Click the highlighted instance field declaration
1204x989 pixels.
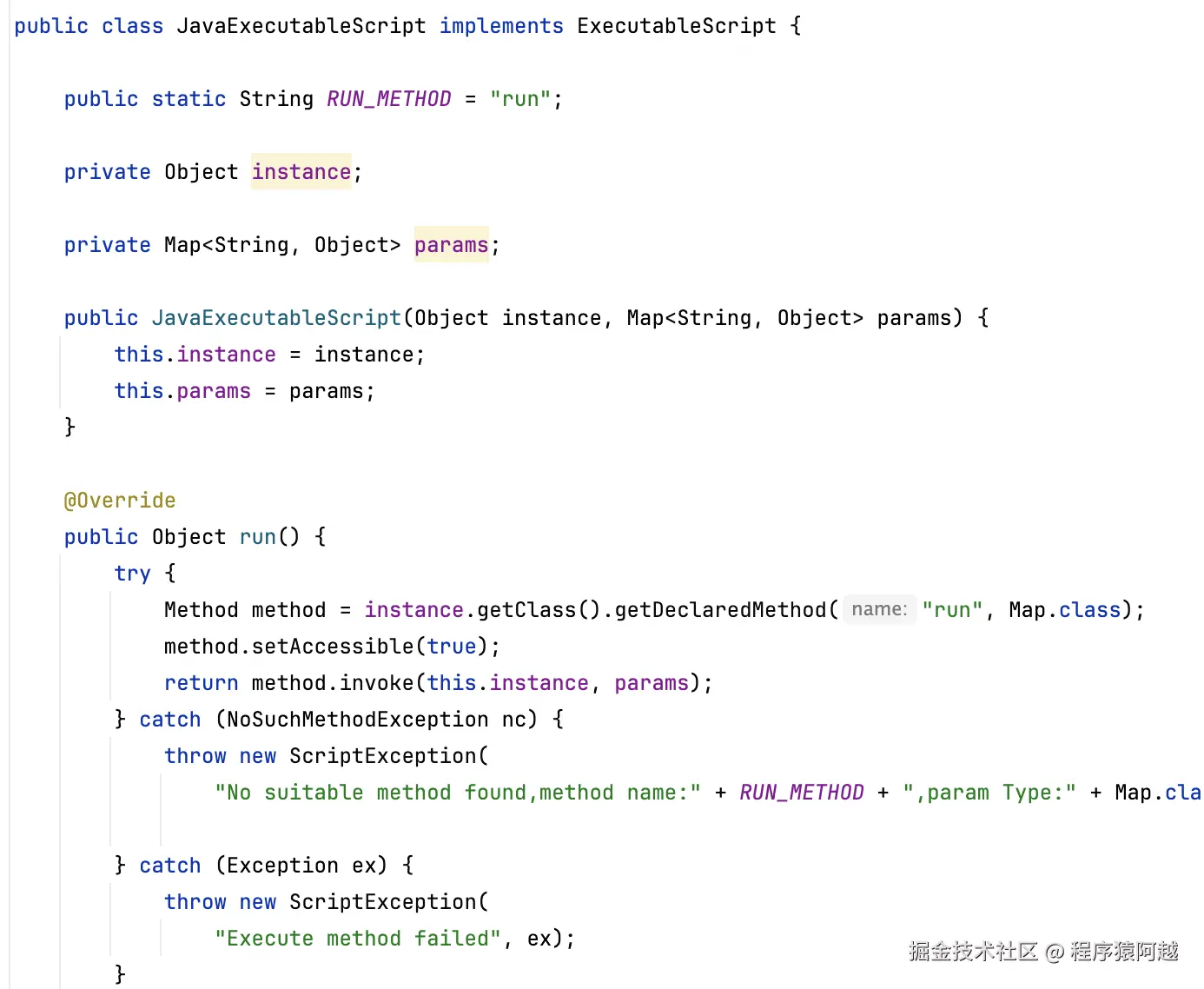pos(301,172)
